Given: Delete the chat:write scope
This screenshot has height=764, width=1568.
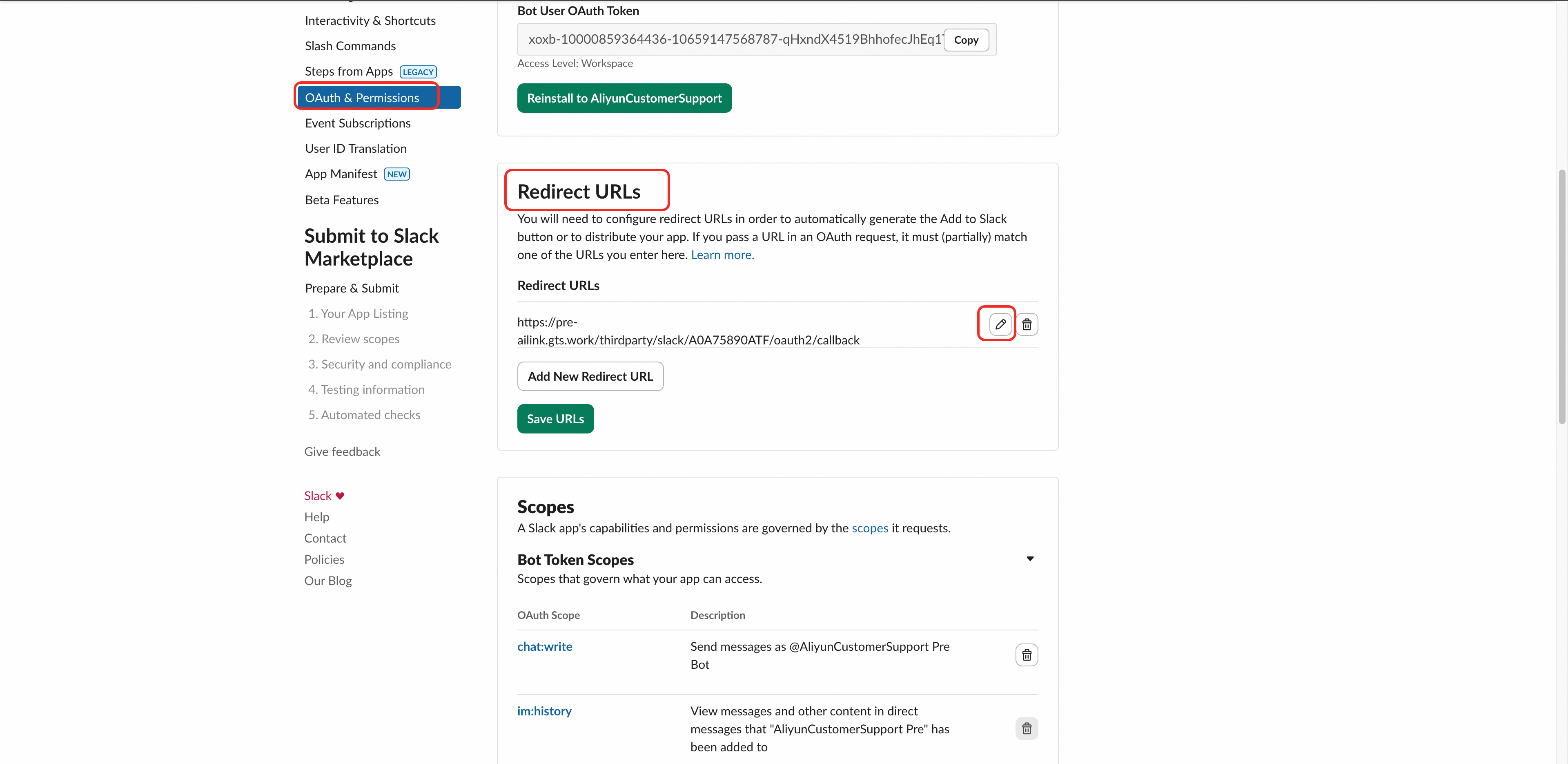Looking at the screenshot, I should coord(1027,655).
